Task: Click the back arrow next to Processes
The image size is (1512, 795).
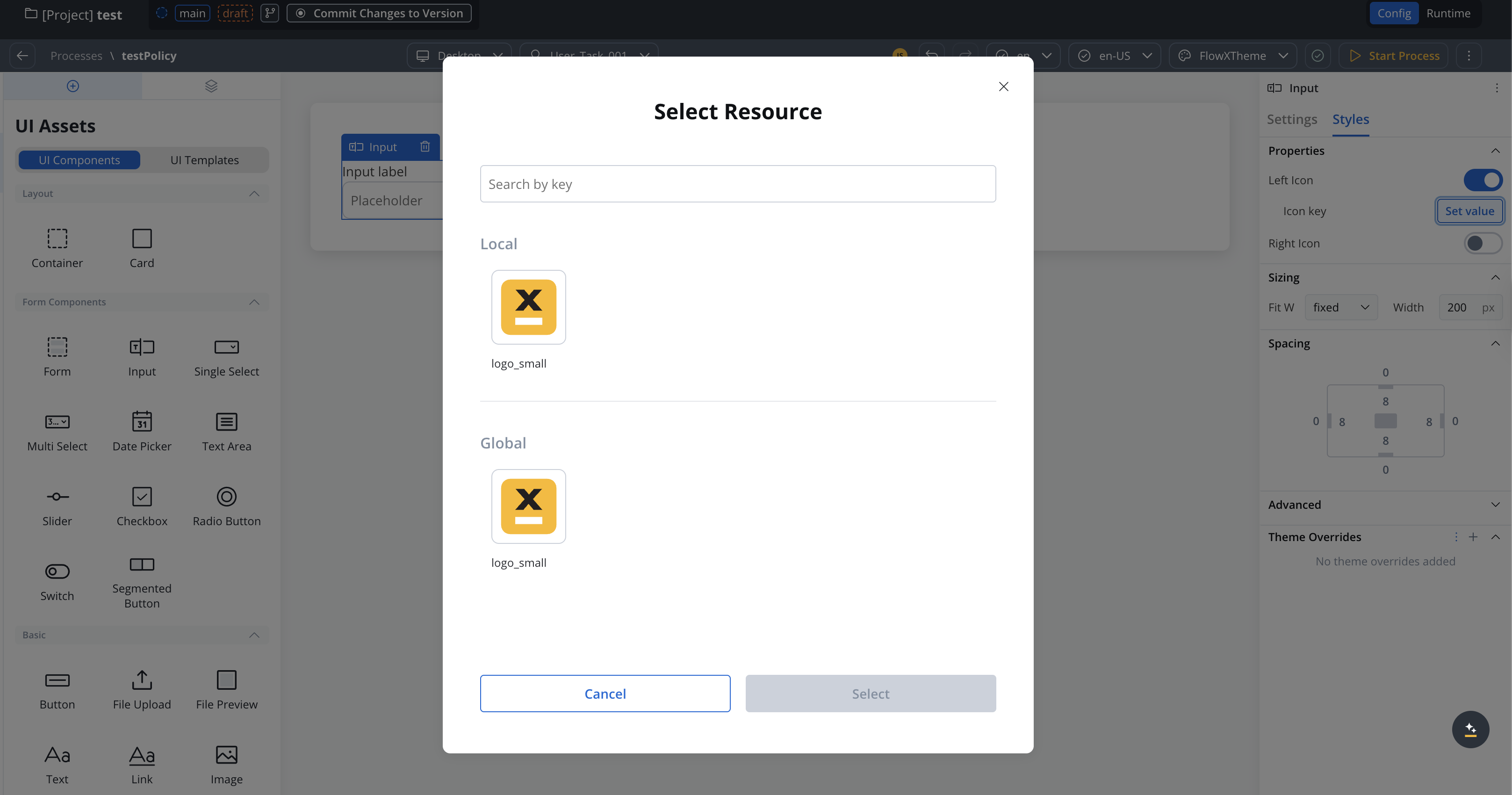Action: pyautogui.click(x=22, y=56)
